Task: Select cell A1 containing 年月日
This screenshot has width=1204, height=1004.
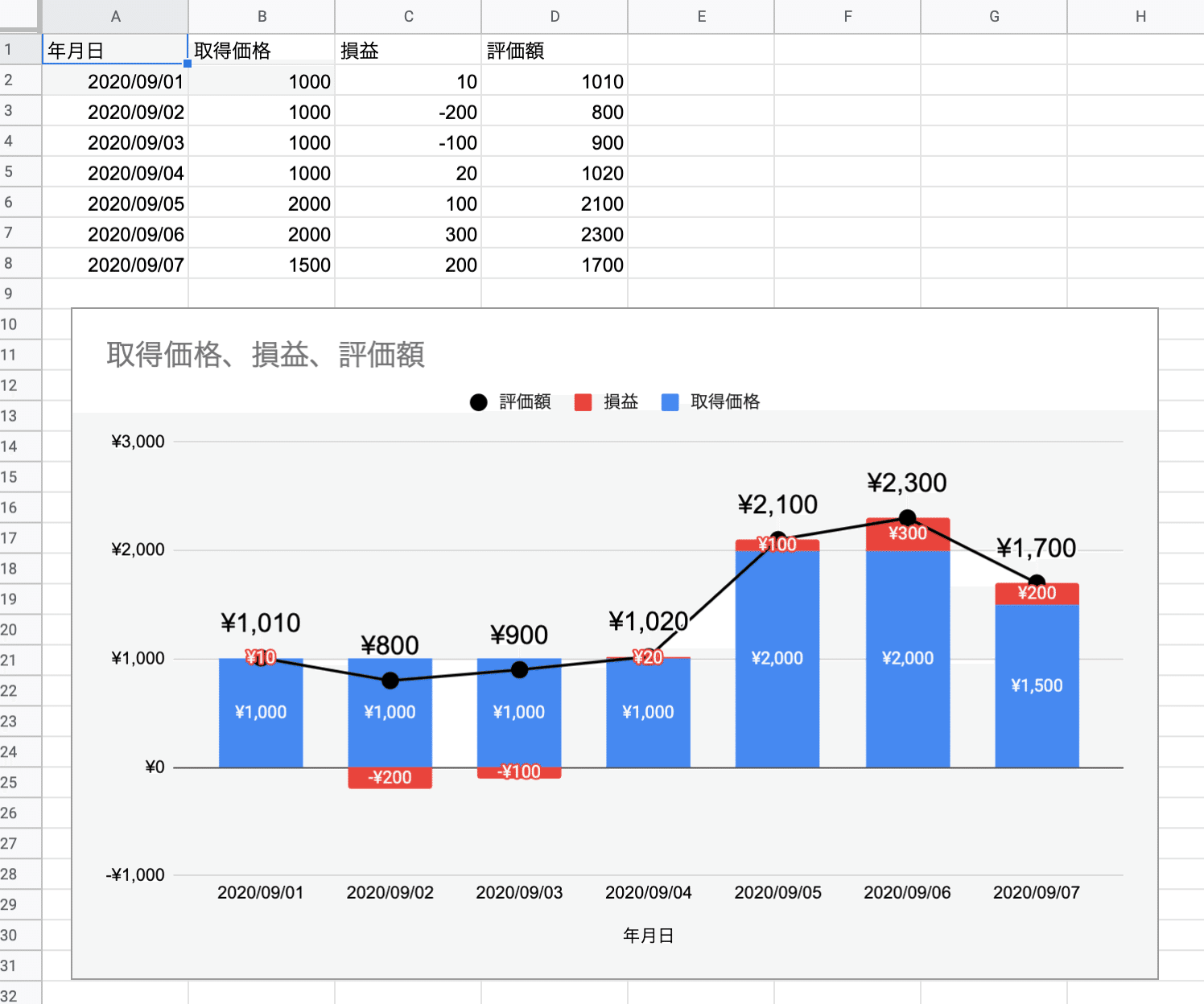Action: [x=115, y=50]
